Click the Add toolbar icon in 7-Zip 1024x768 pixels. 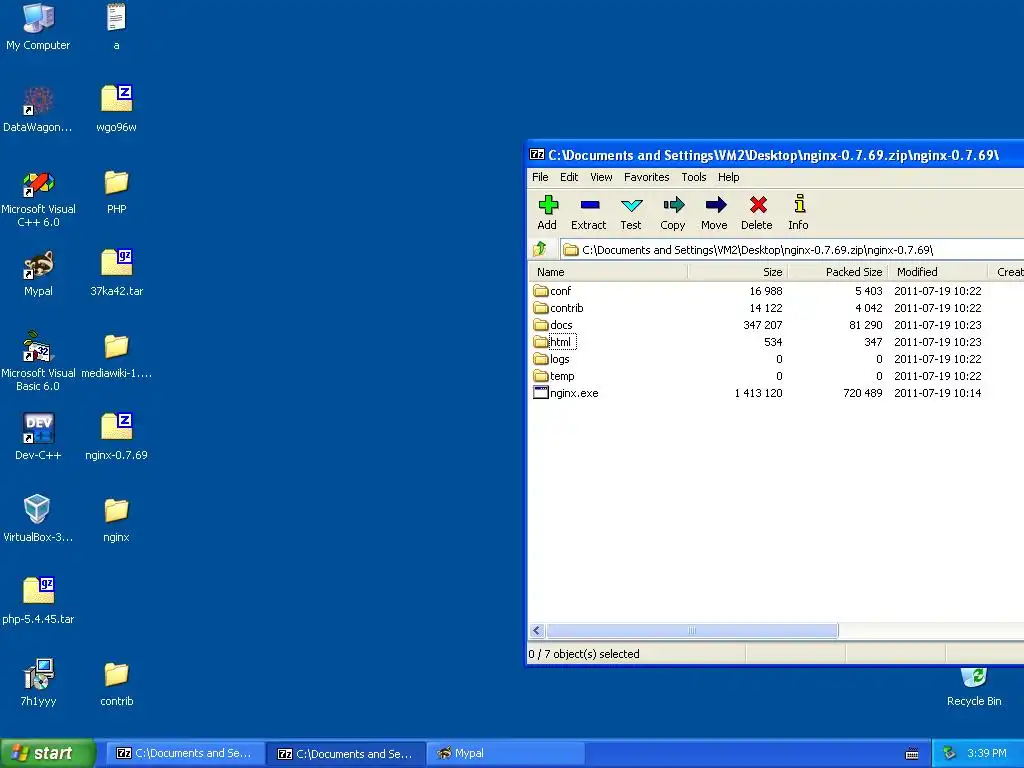547,212
